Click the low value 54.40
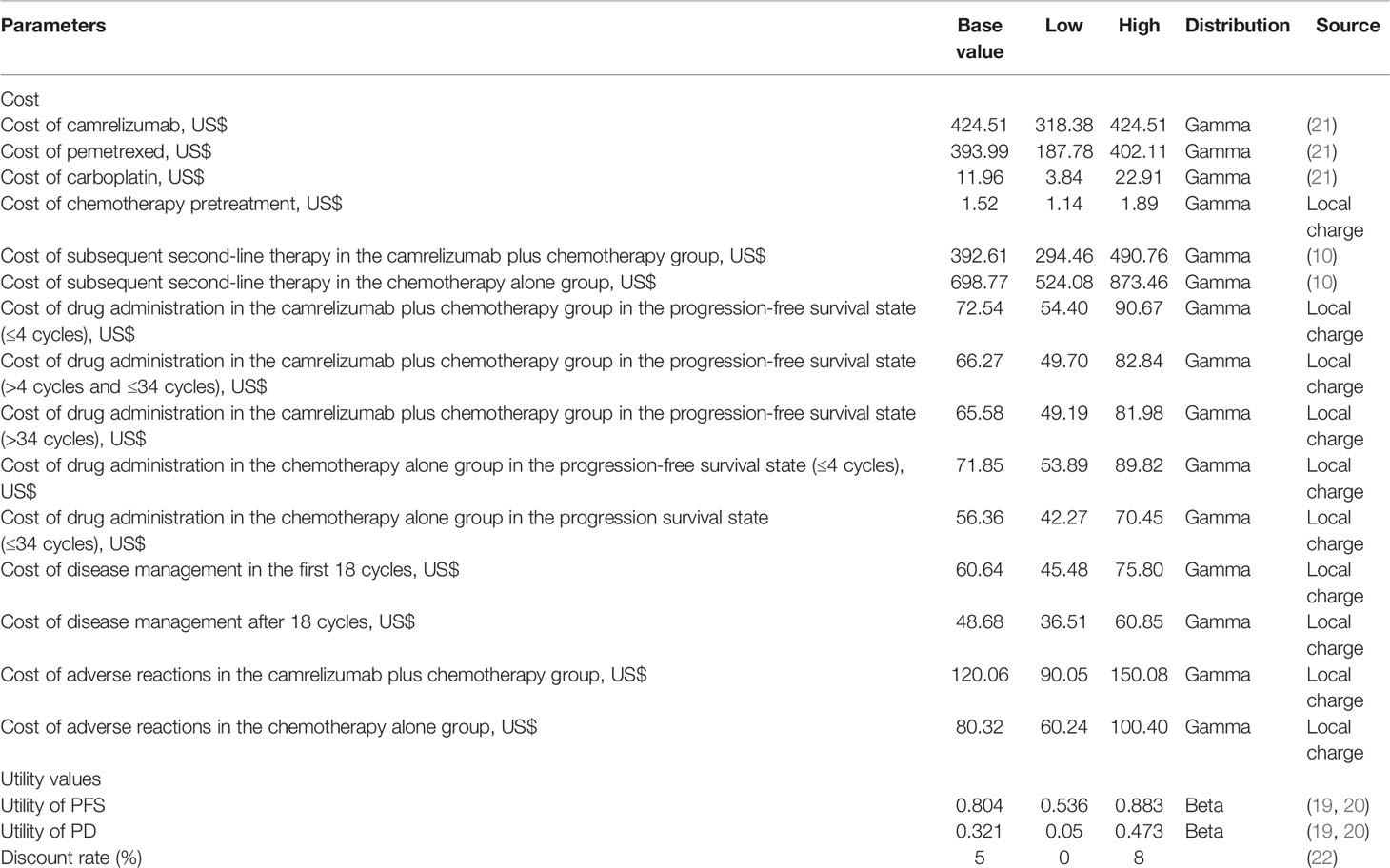The width and height of the screenshot is (1390, 868). point(1063,308)
